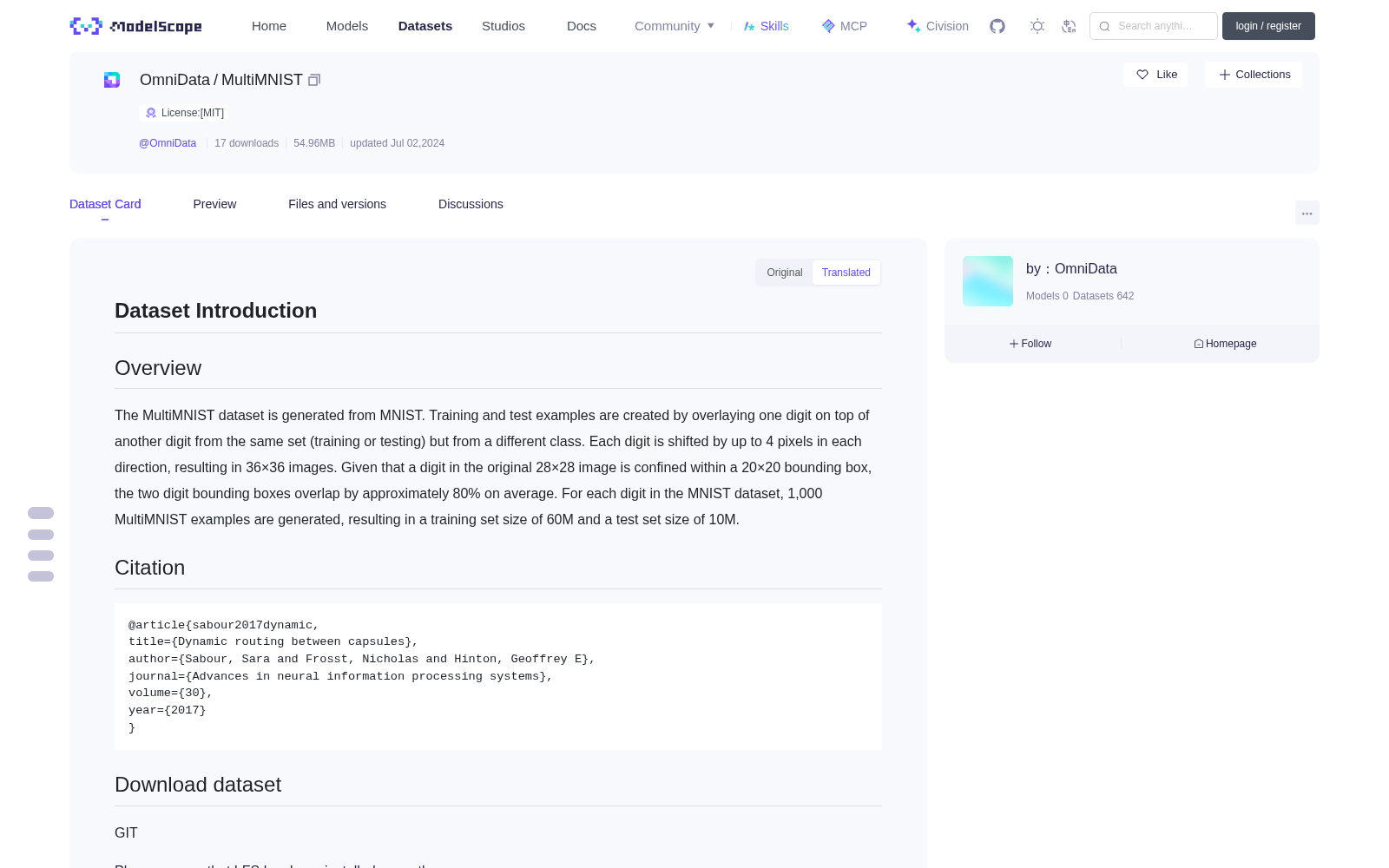Show the Original language version
The image size is (1389, 868).
tap(785, 273)
